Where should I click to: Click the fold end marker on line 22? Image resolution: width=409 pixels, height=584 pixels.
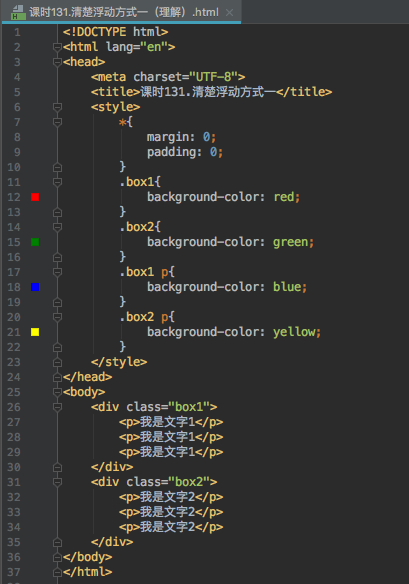tap(57, 347)
